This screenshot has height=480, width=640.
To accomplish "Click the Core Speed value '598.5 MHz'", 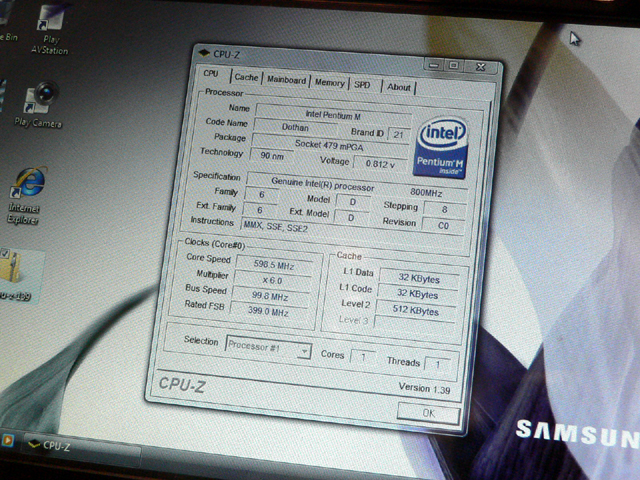I will [x=274, y=264].
